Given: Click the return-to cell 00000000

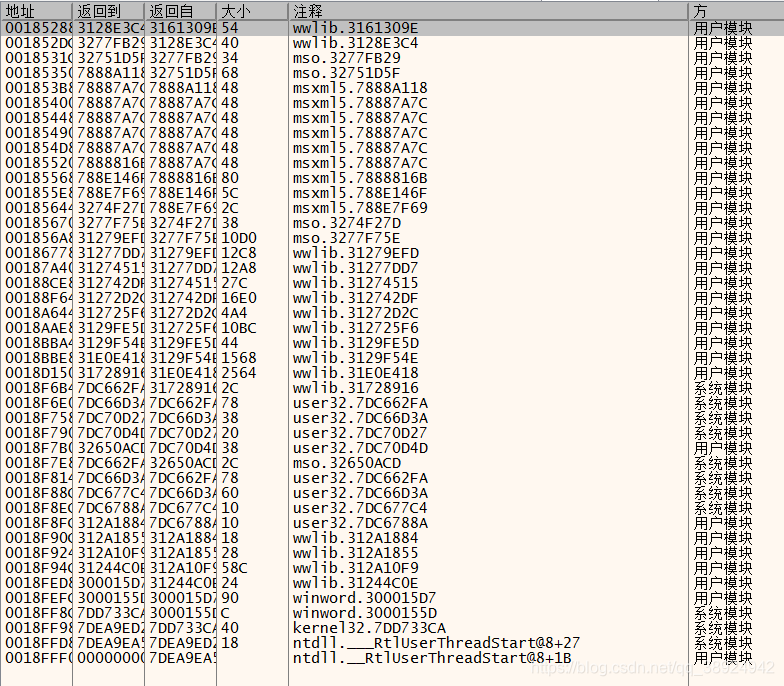Looking at the screenshot, I should pos(110,658).
